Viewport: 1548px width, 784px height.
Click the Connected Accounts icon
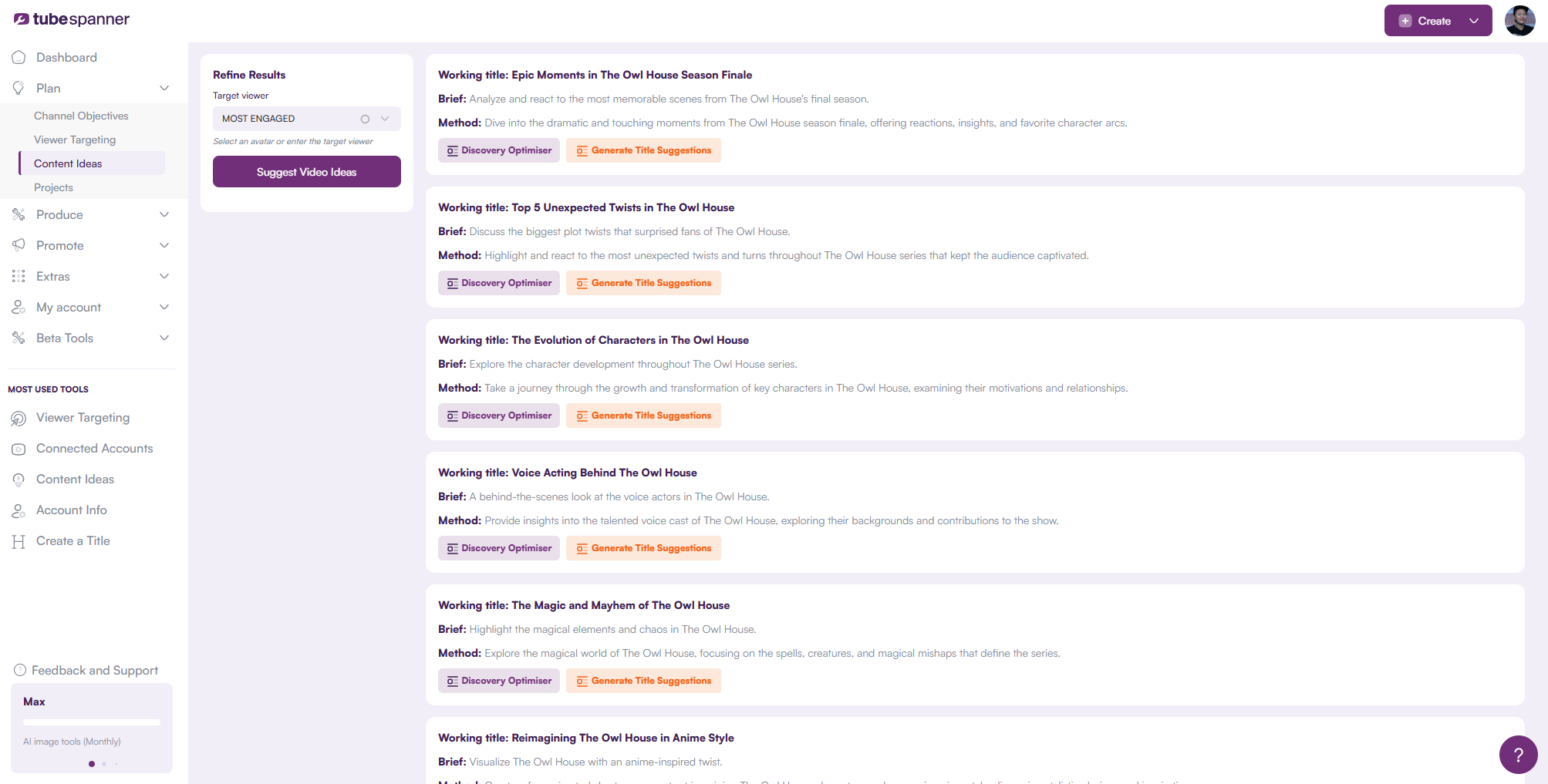click(19, 449)
